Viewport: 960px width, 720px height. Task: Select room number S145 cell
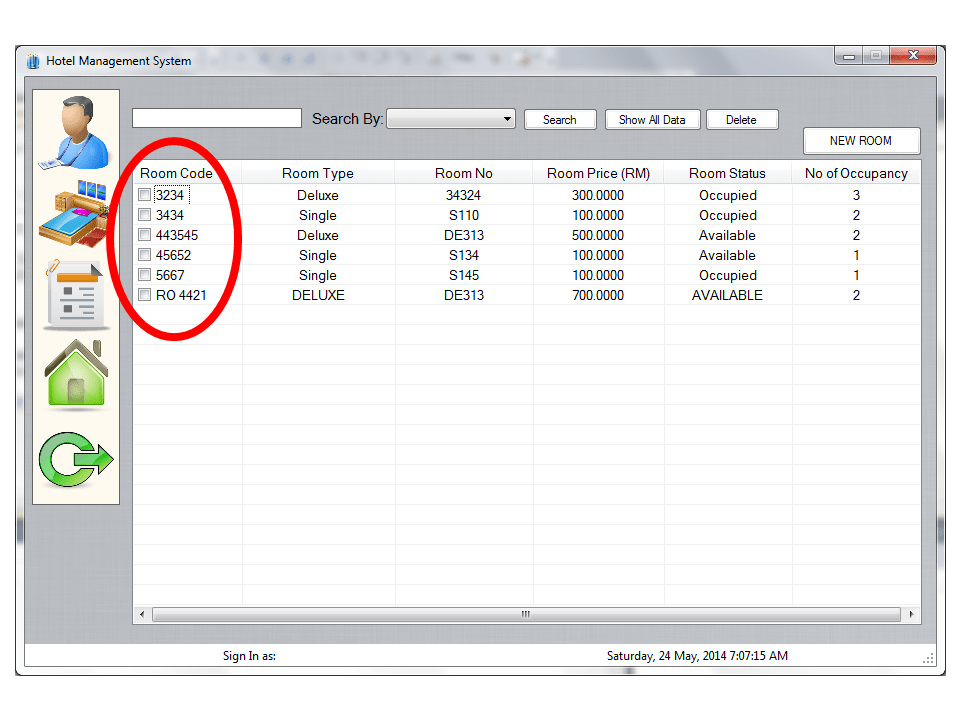point(463,275)
